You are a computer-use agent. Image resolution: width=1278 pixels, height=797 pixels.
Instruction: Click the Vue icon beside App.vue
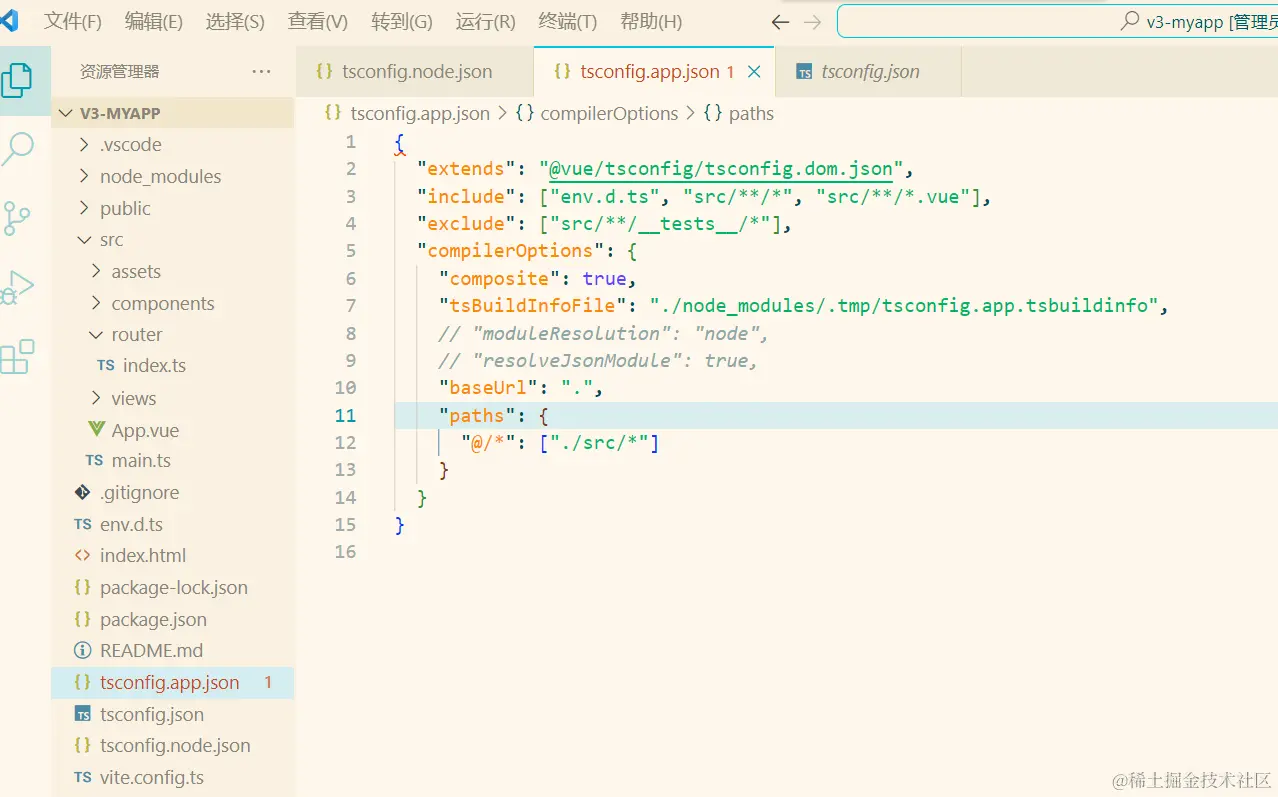click(x=97, y=430)
